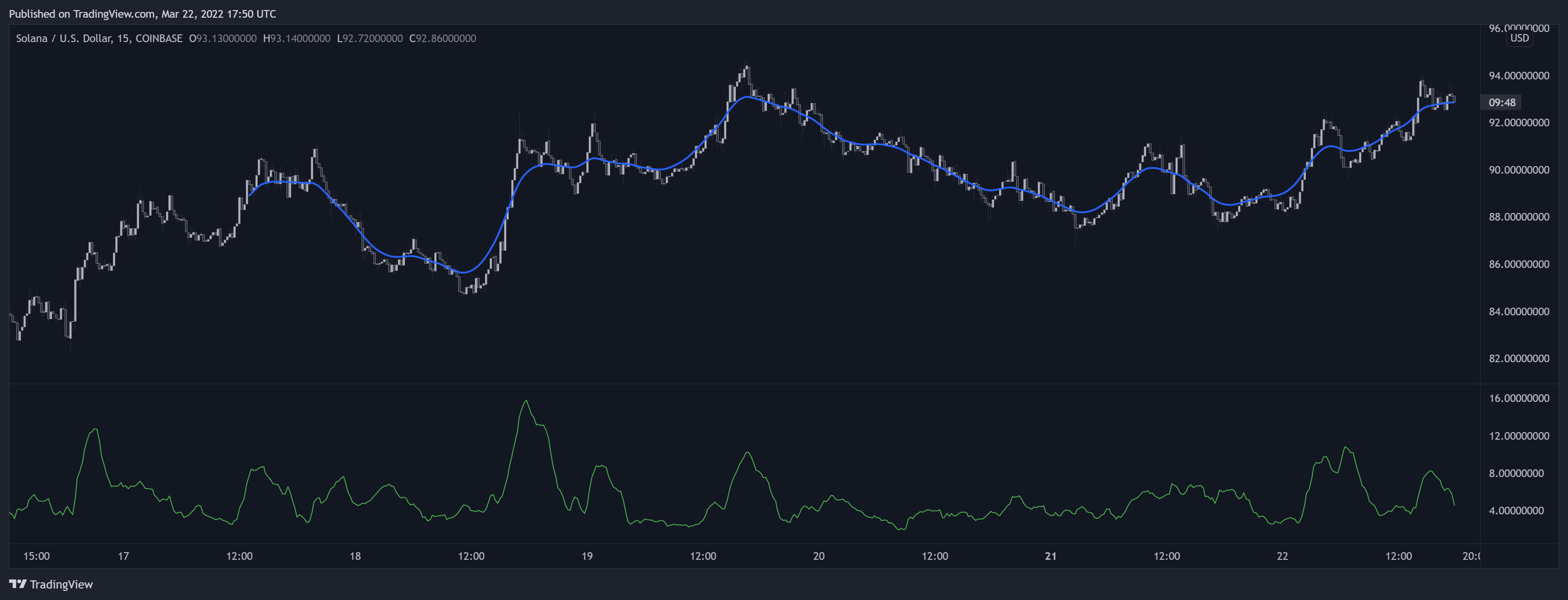Click the 82.00000000 price axis label
The image size is (1568, 600).
[x=1519, y=358]
